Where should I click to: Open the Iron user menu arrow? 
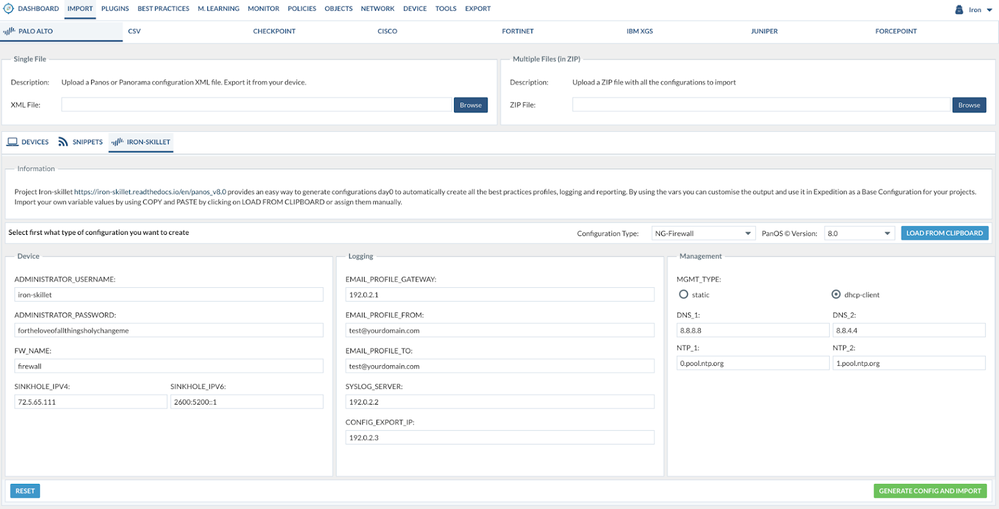pyautogui.click(x=989, y=9)
